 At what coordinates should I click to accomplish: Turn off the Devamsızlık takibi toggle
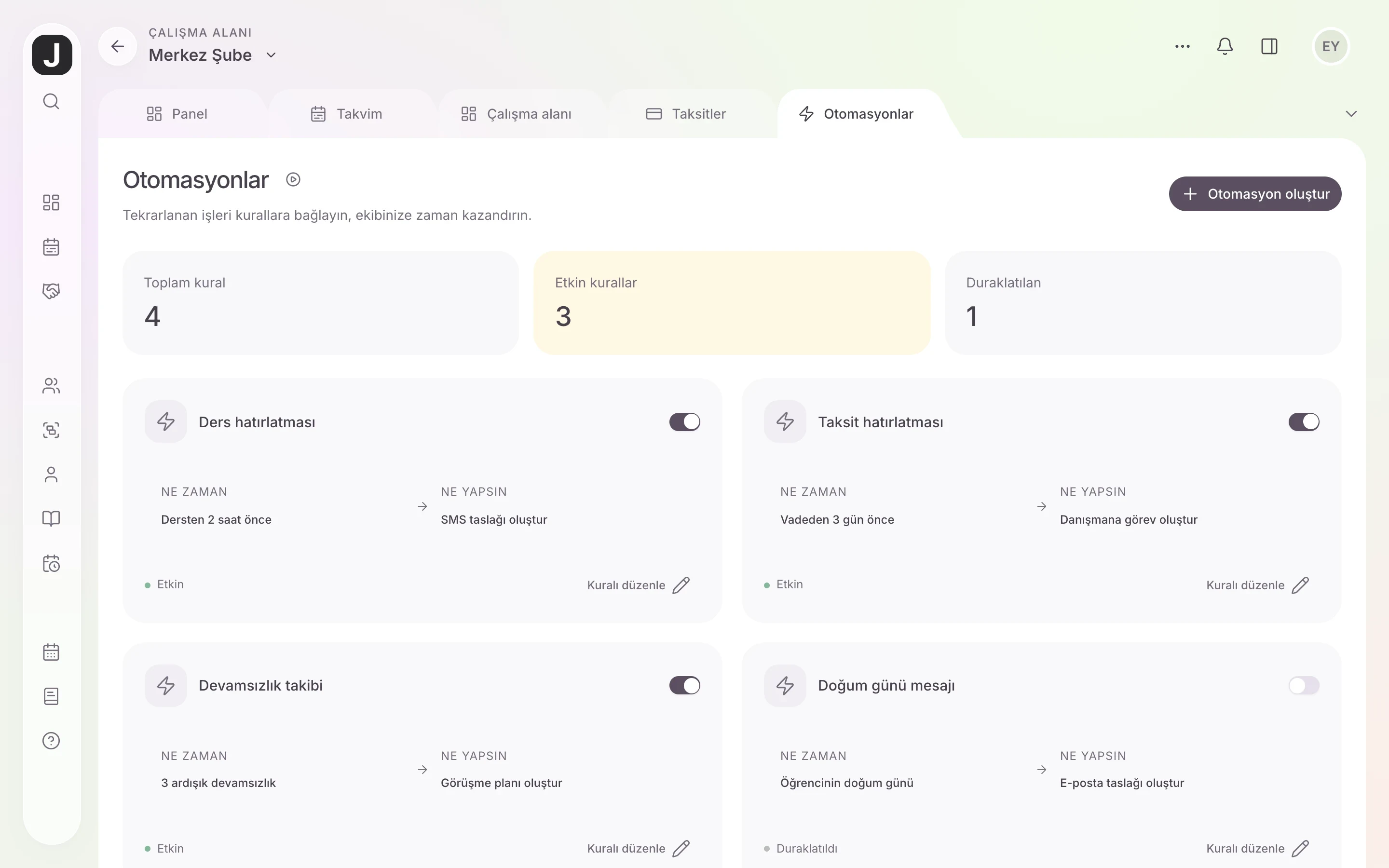click(x=685, y=685)
